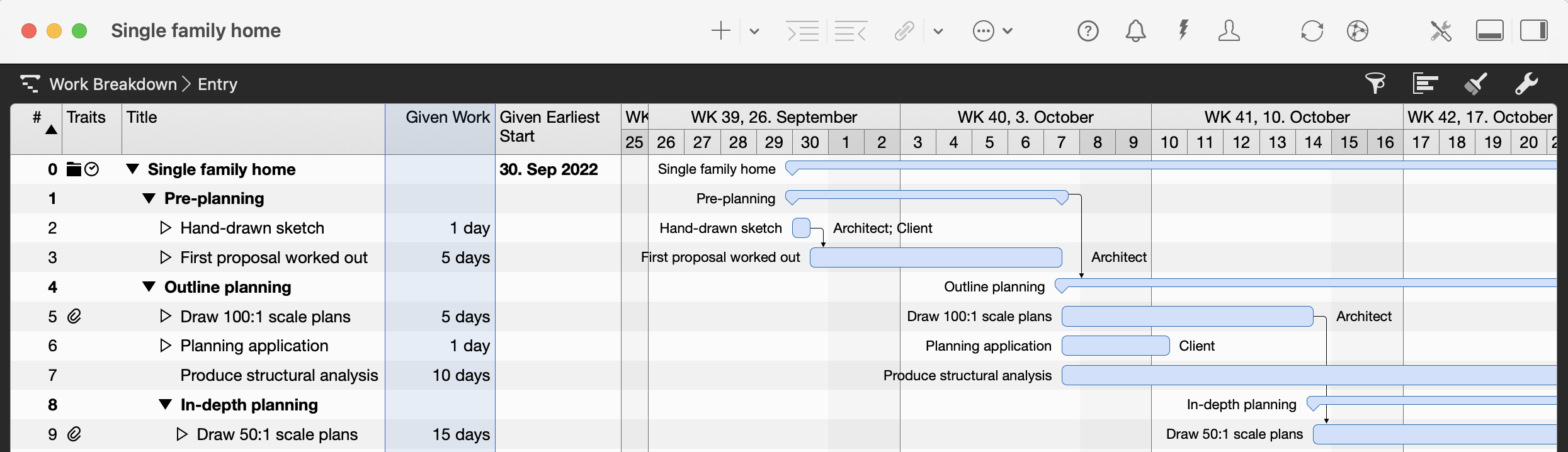Click the outdent task toolbar icon
The image size is (1568, 452).
click(851, 30)
